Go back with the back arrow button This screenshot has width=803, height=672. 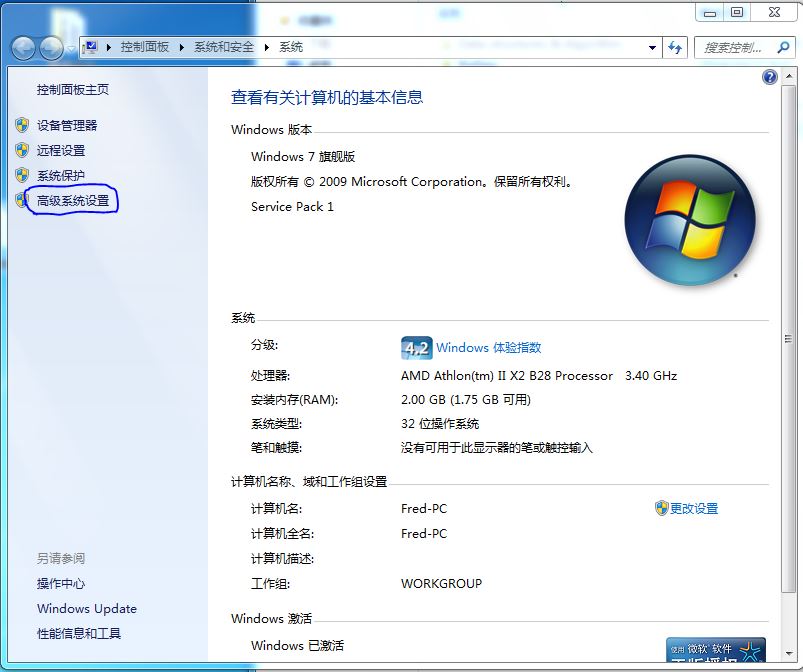(23, 49)
